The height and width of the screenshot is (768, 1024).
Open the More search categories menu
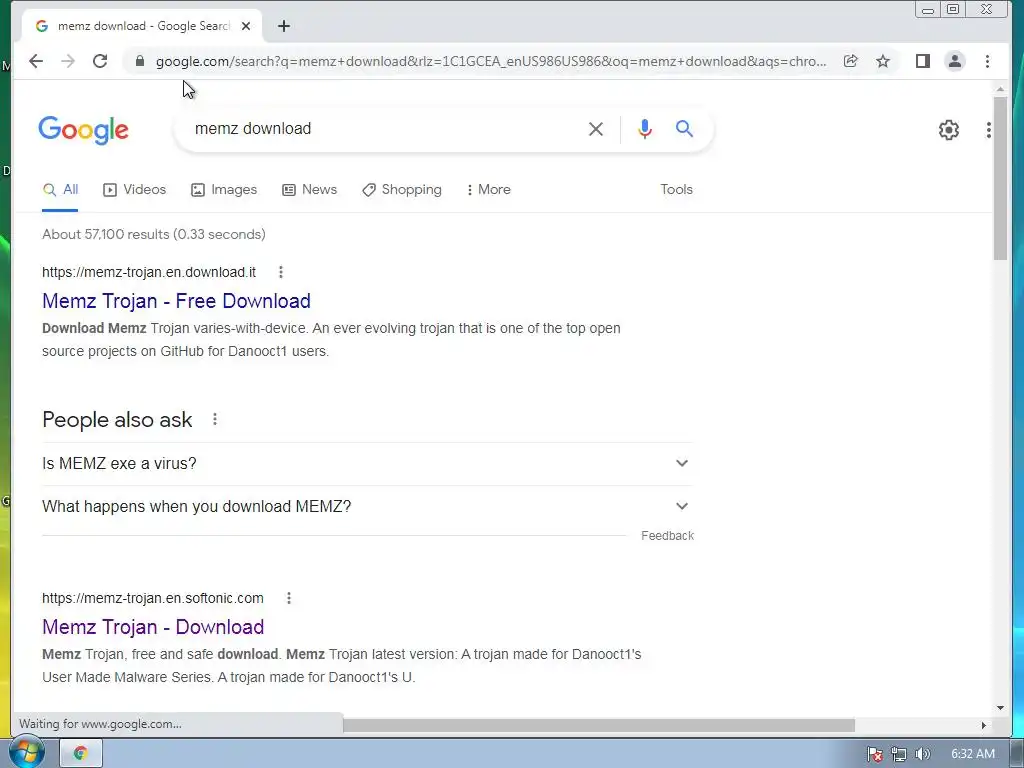[488, 189]
